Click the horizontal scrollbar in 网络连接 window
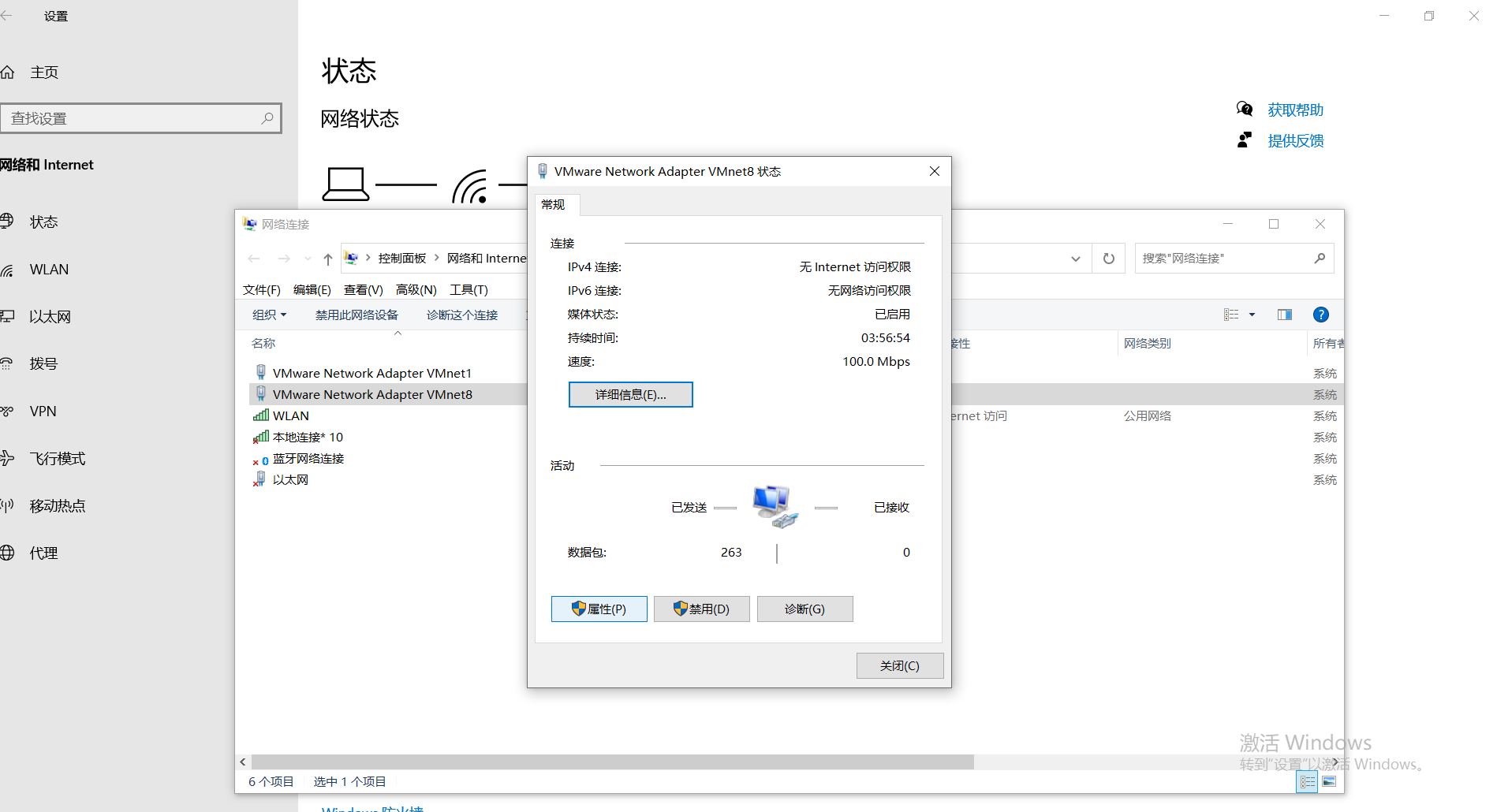The image size is (1497, 812). [612, 762]
